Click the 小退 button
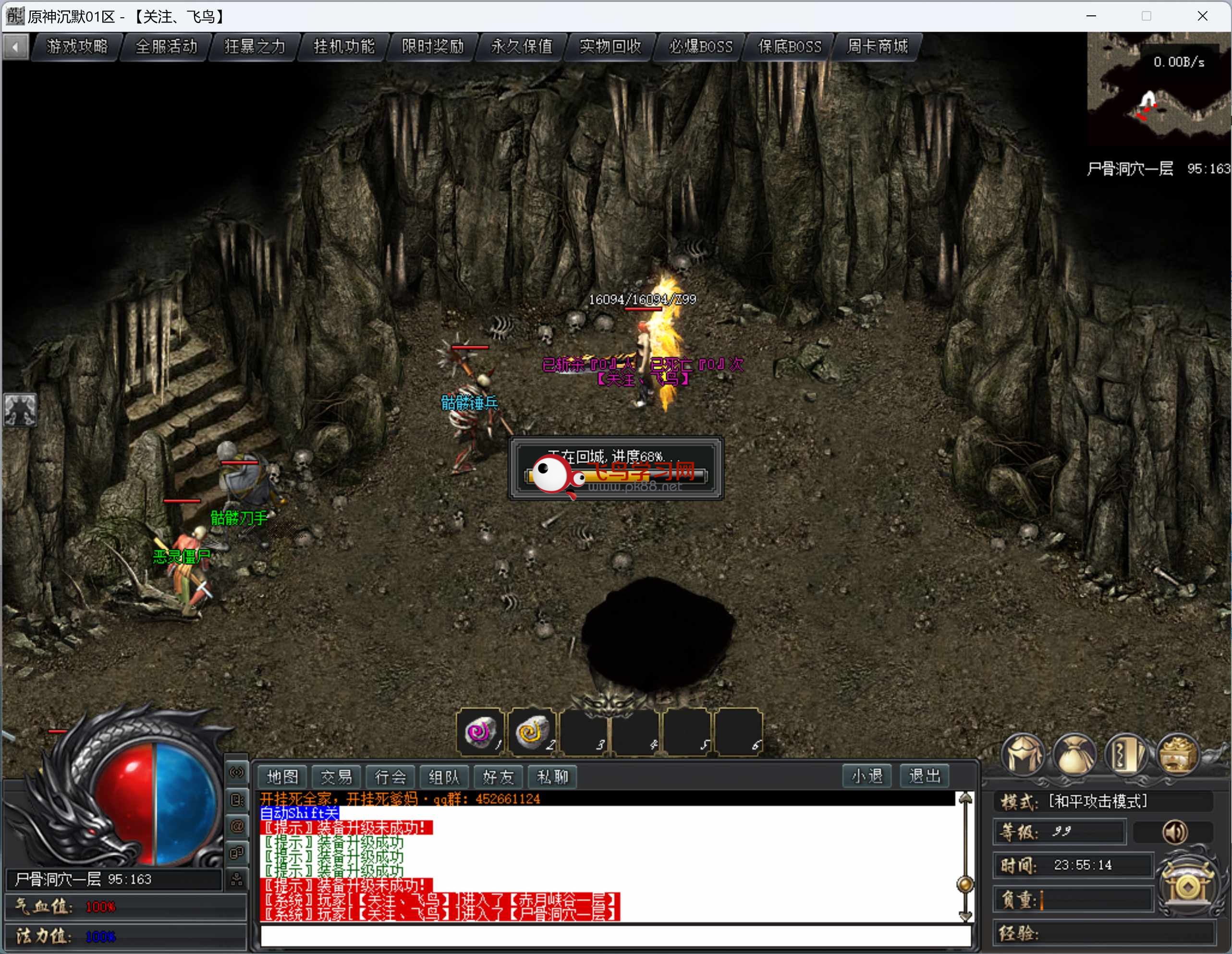The image size is (1232, 954). pyautogui.click(x=866, y=776)
